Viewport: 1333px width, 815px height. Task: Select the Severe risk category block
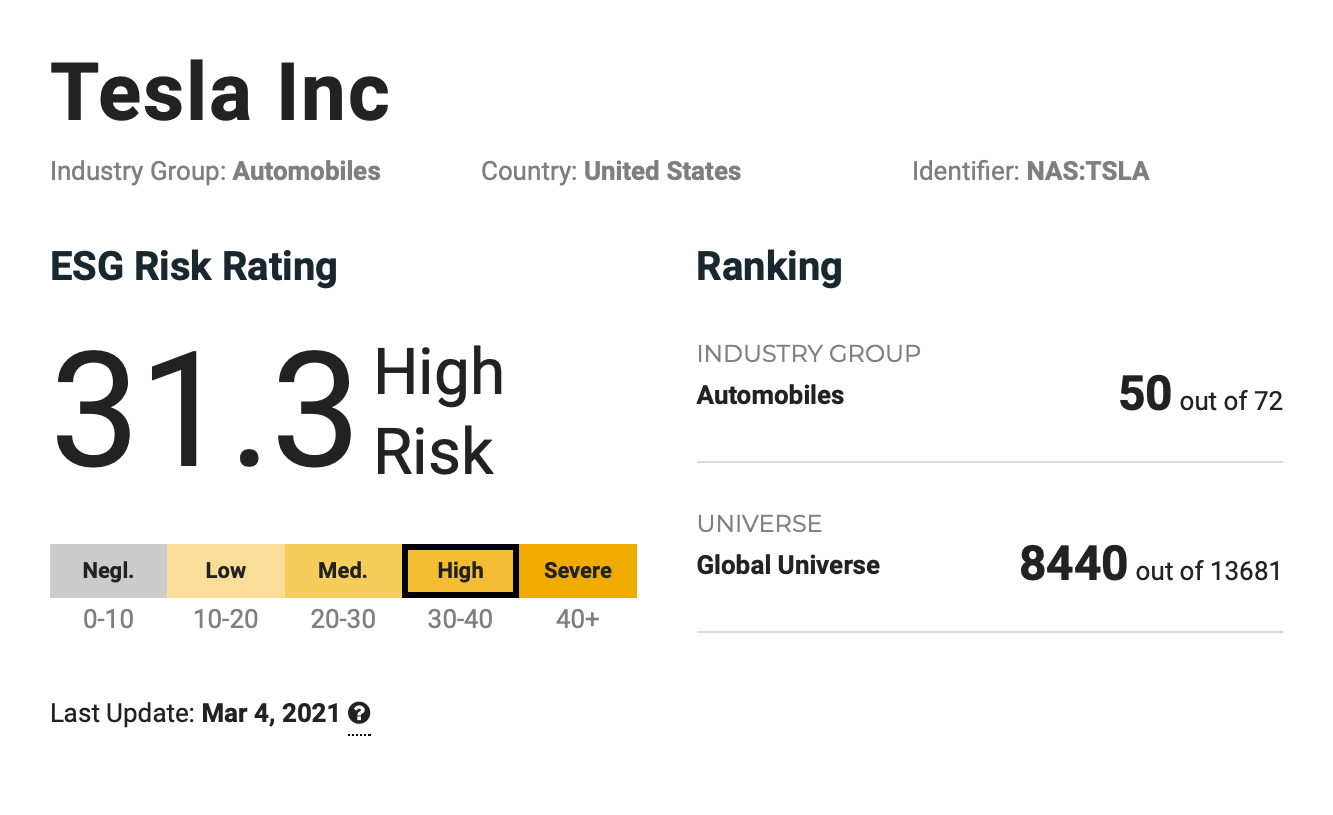pos(578,571)
